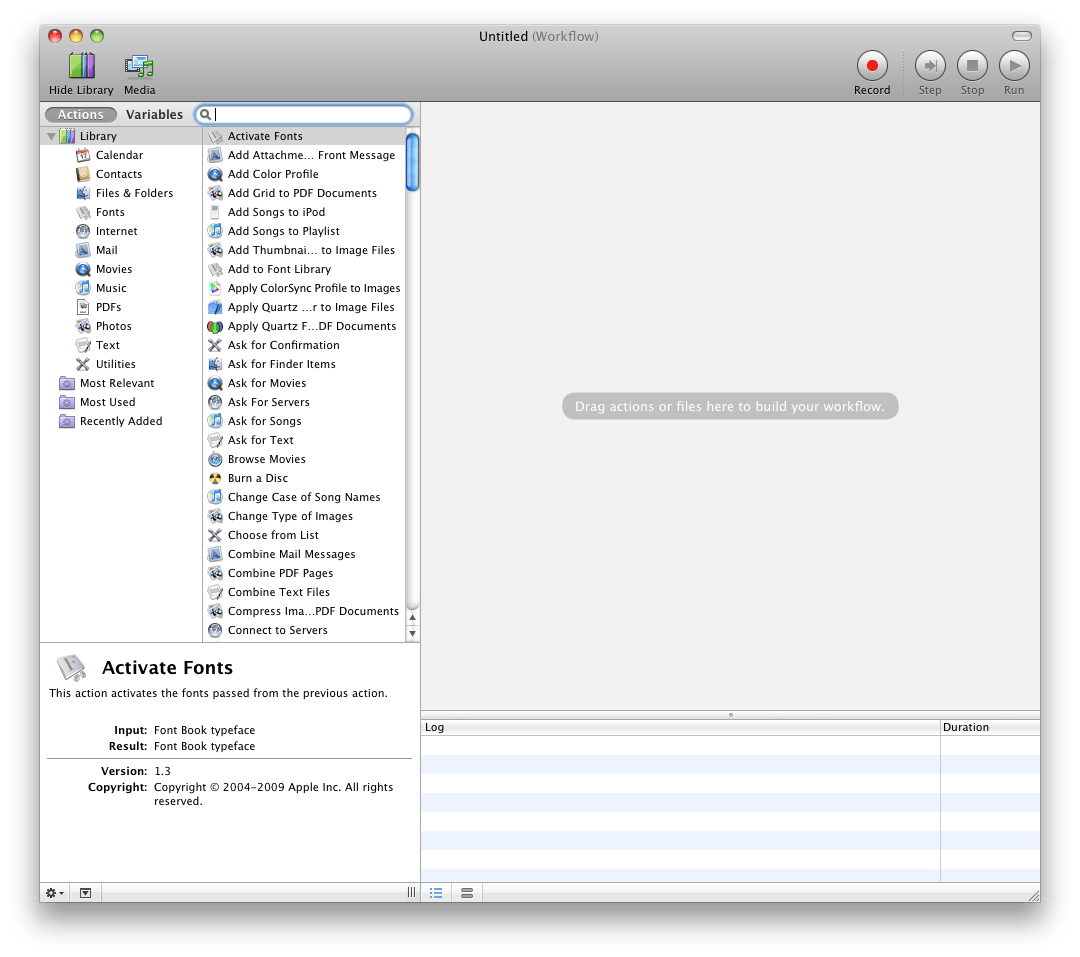
Task: Select Combine Text Files action
Action: (304, 592)
